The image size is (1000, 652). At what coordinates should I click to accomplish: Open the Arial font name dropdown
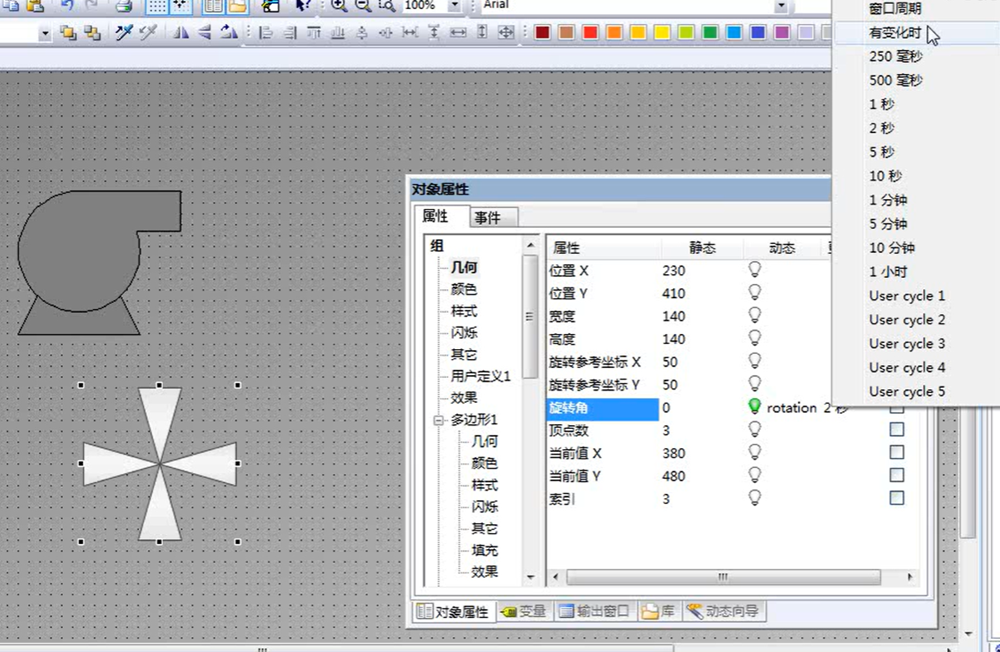pyautogui.click(x=780, y=5)
